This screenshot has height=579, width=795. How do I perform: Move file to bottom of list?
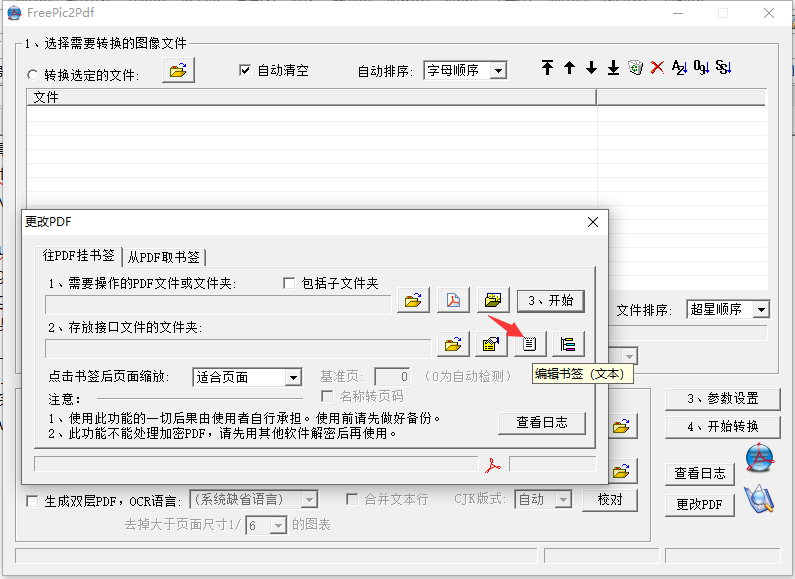[x=613, y=67]
